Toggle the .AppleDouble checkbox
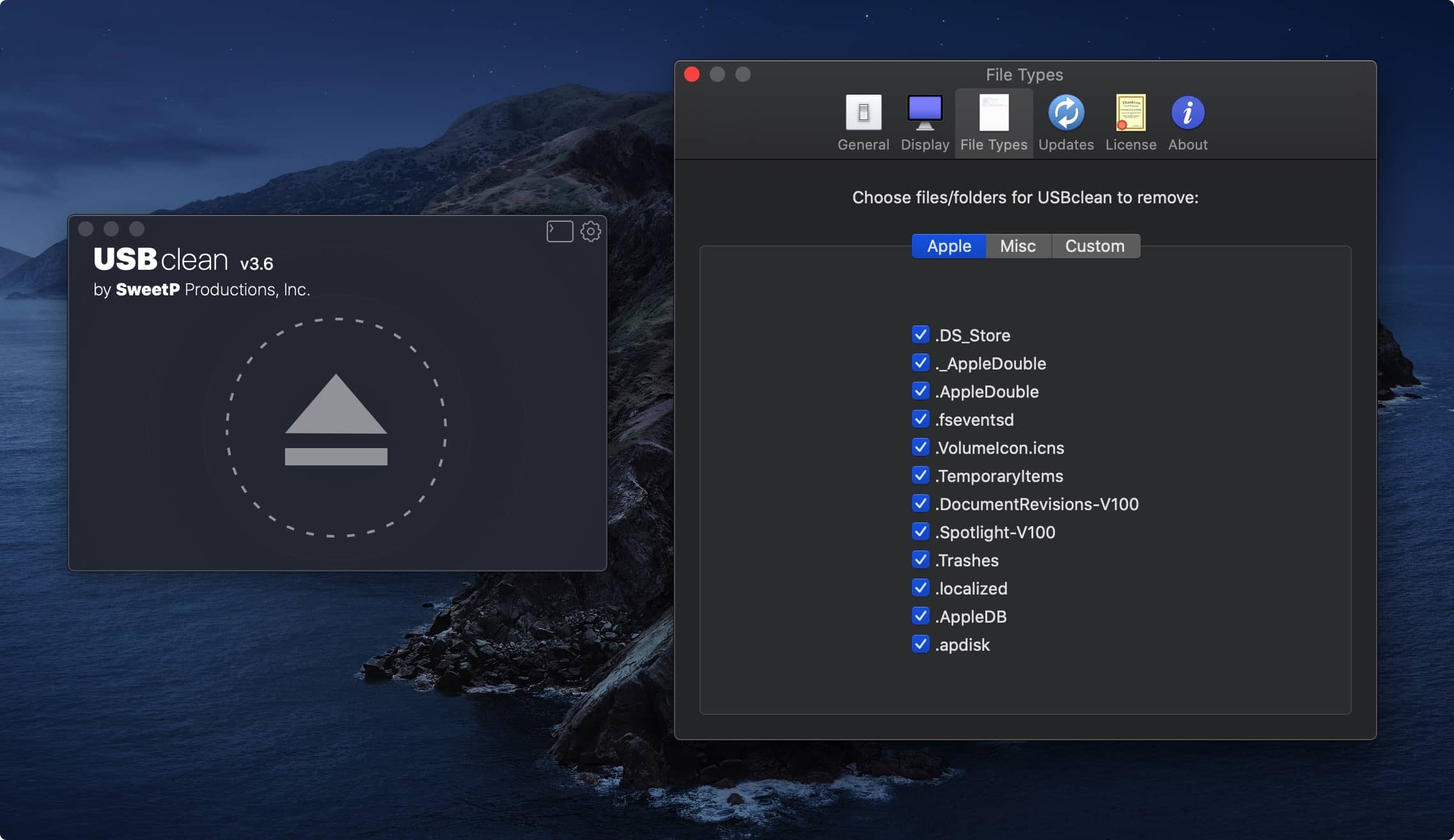The image size is (1454, 840). pyautogui.click(x=920, y=391)
